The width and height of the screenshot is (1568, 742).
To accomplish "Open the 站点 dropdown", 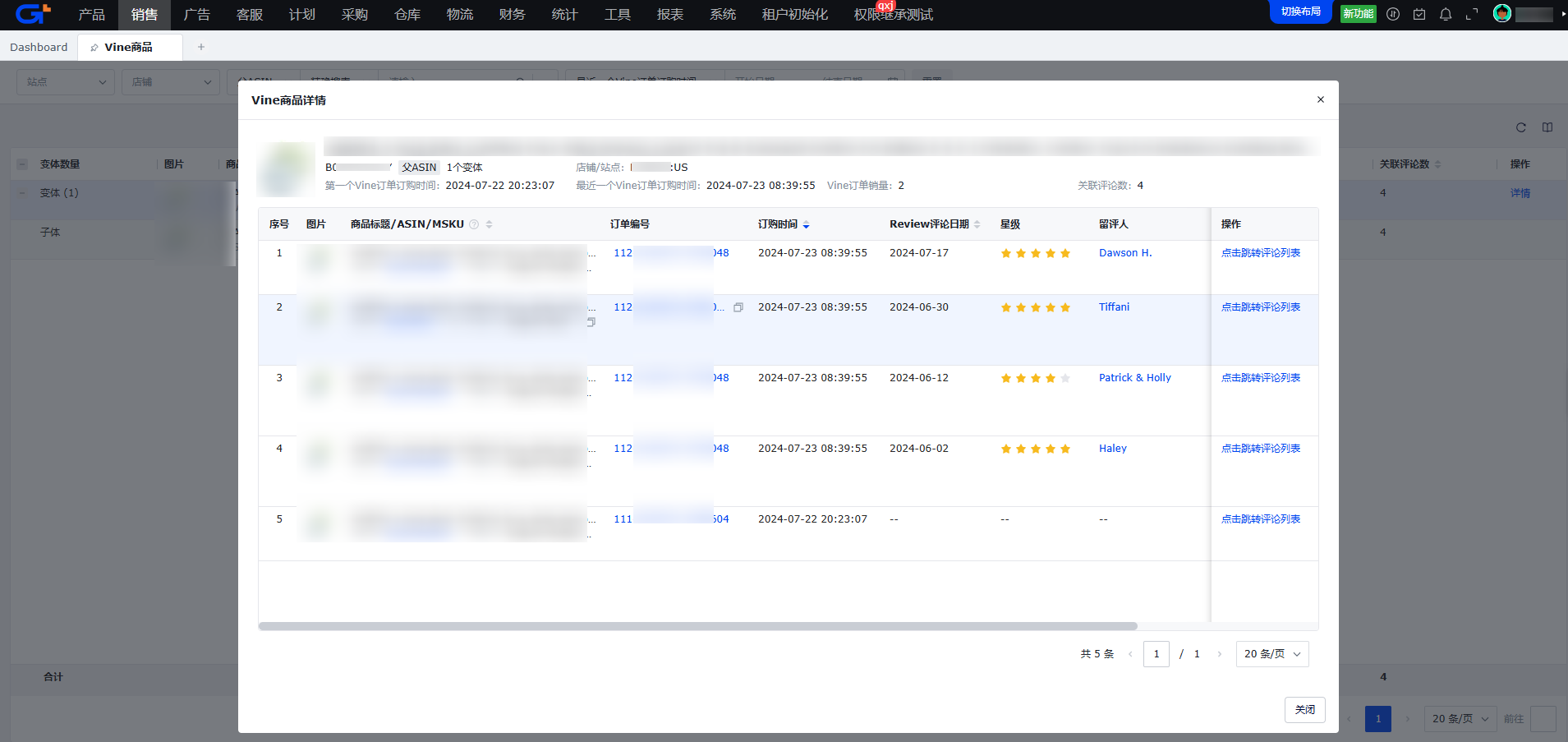I will [x=66, y=82].
